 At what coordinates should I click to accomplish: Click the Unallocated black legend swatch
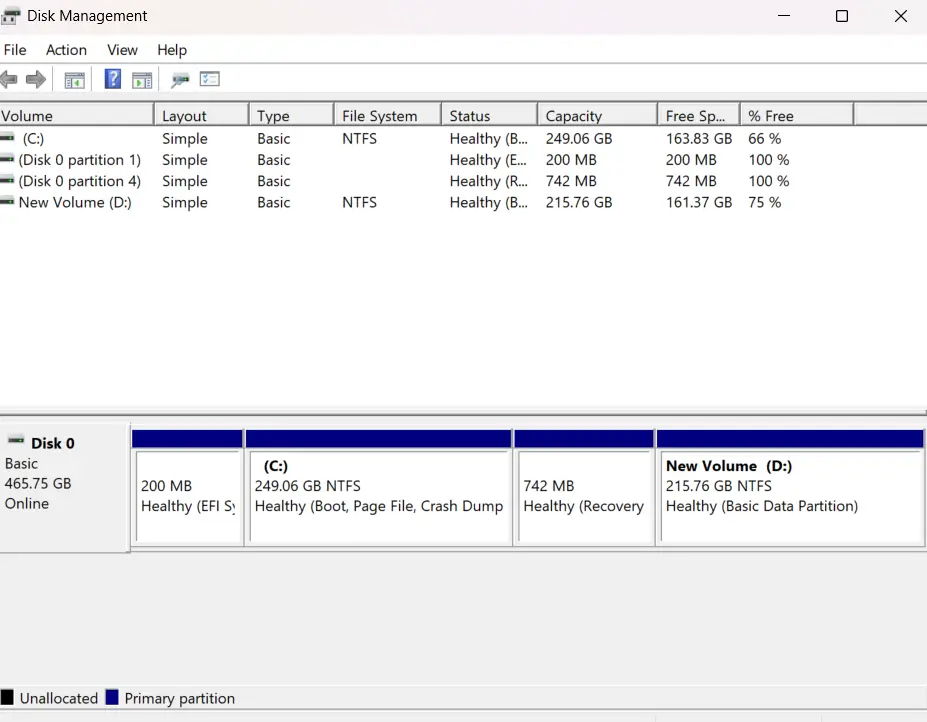[9, 698]
